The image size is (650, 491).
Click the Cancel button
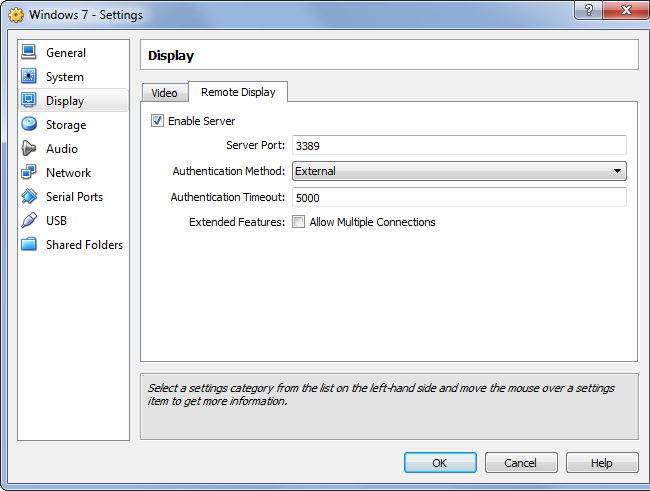[520, 463]
